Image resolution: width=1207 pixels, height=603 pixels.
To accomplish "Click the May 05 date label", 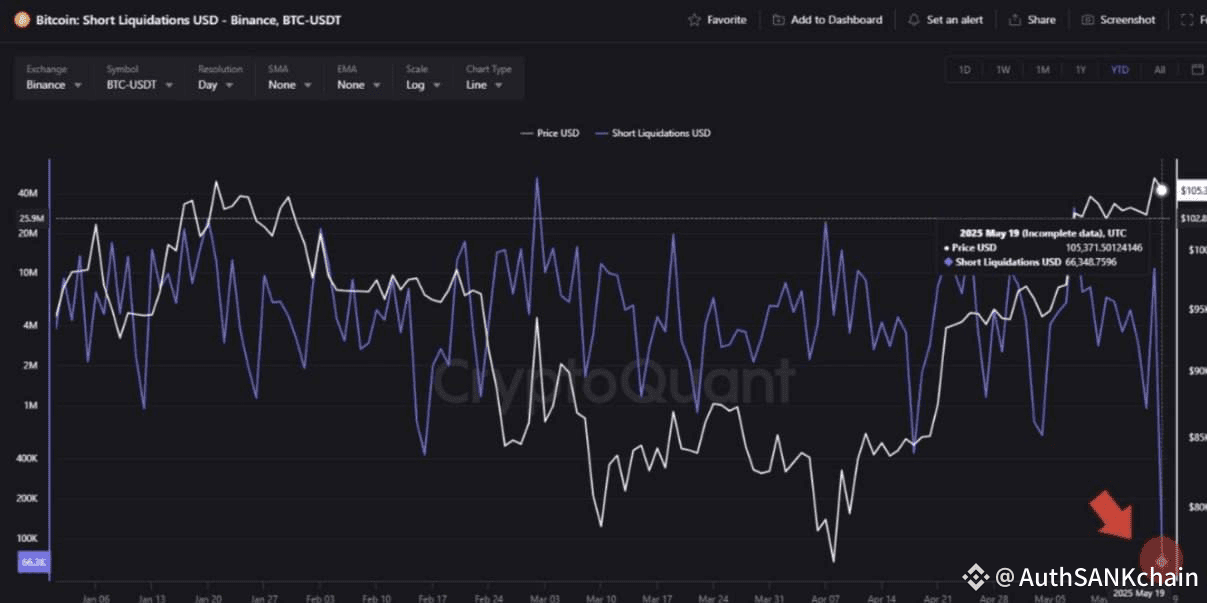I will click(x=1050, y=599).
